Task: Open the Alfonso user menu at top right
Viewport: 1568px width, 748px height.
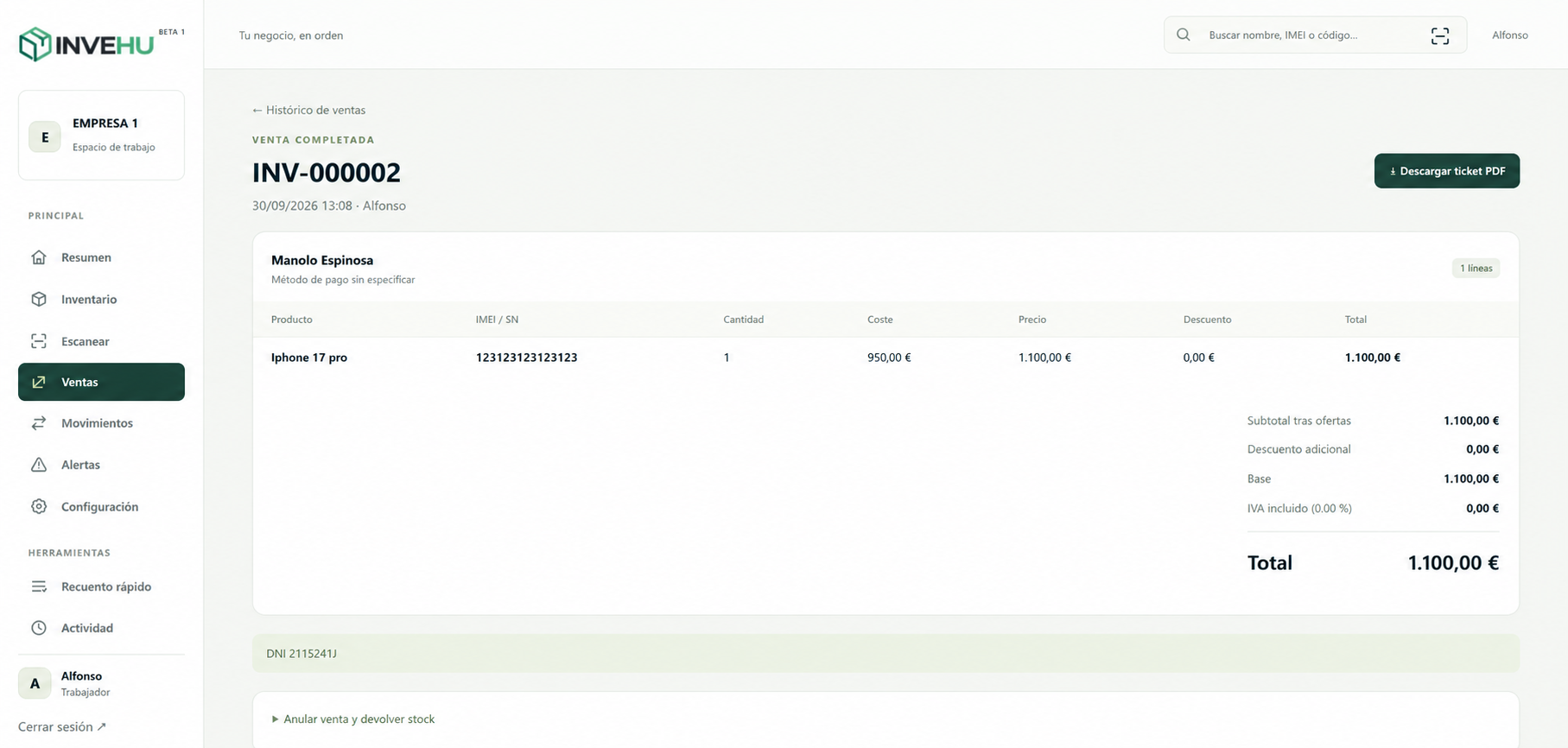Action: click(x=1510, y=35)
